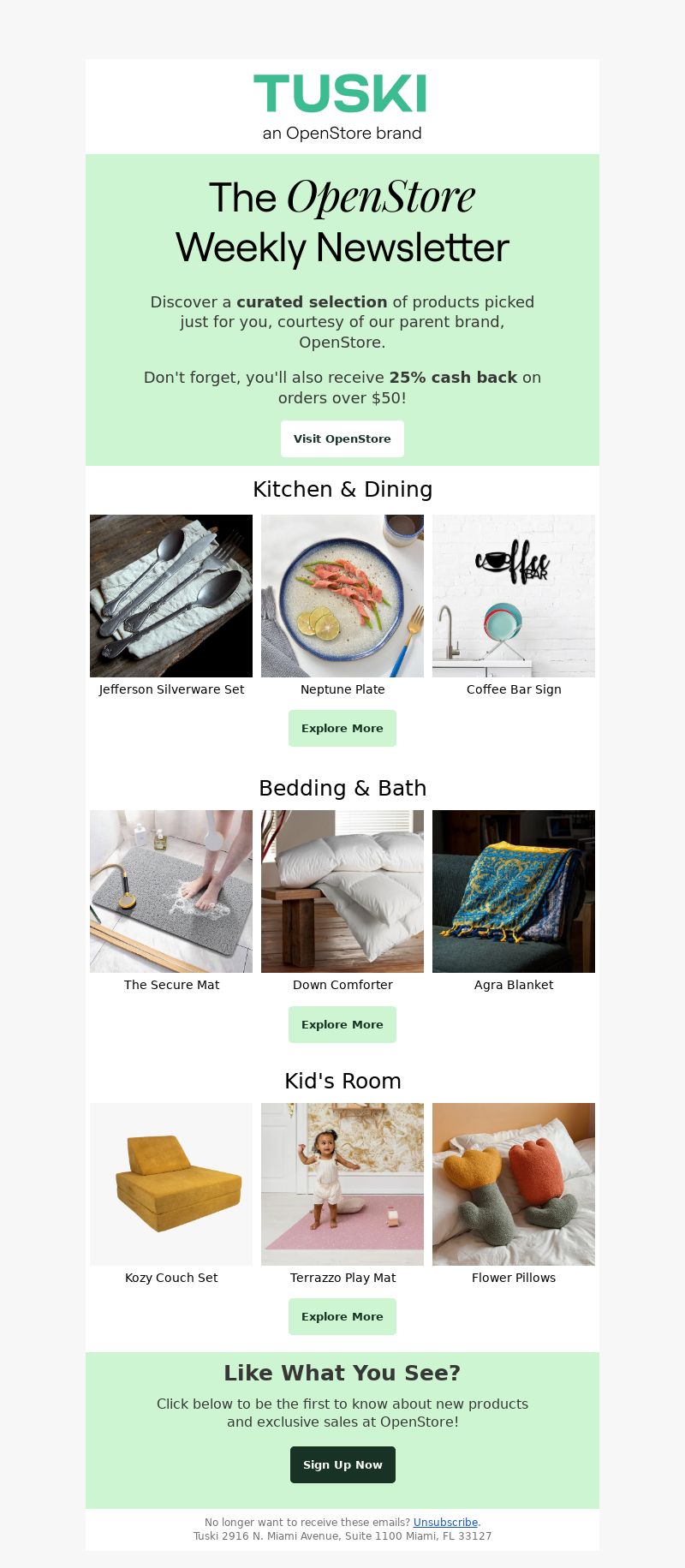Click the Neptune Plate product label
Image resolution: width=685 pixels, height=1568 pixels.
(x=342, y=689)
